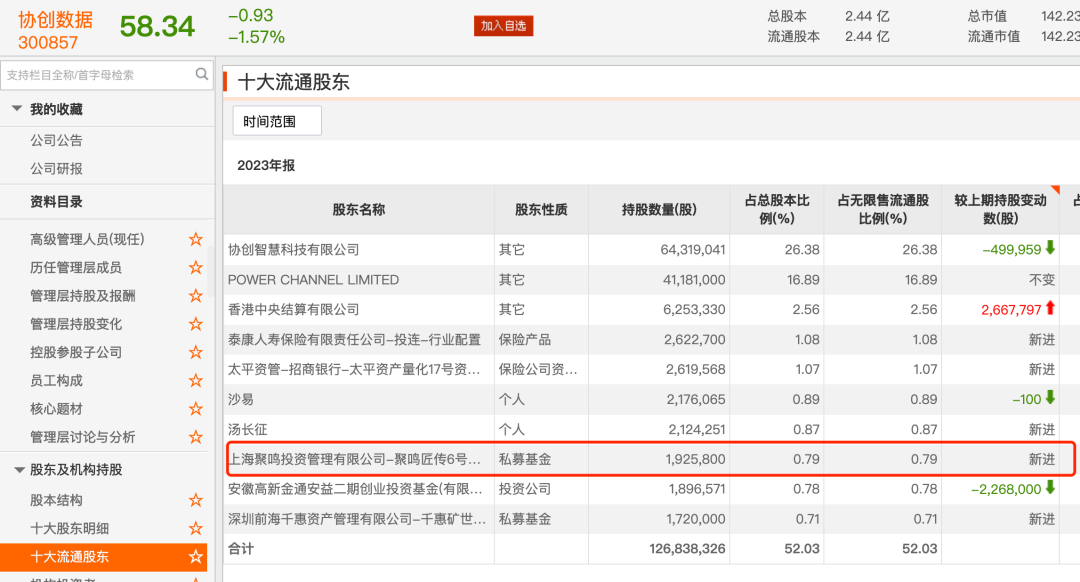Click change value –499,959

point(1012,249)
